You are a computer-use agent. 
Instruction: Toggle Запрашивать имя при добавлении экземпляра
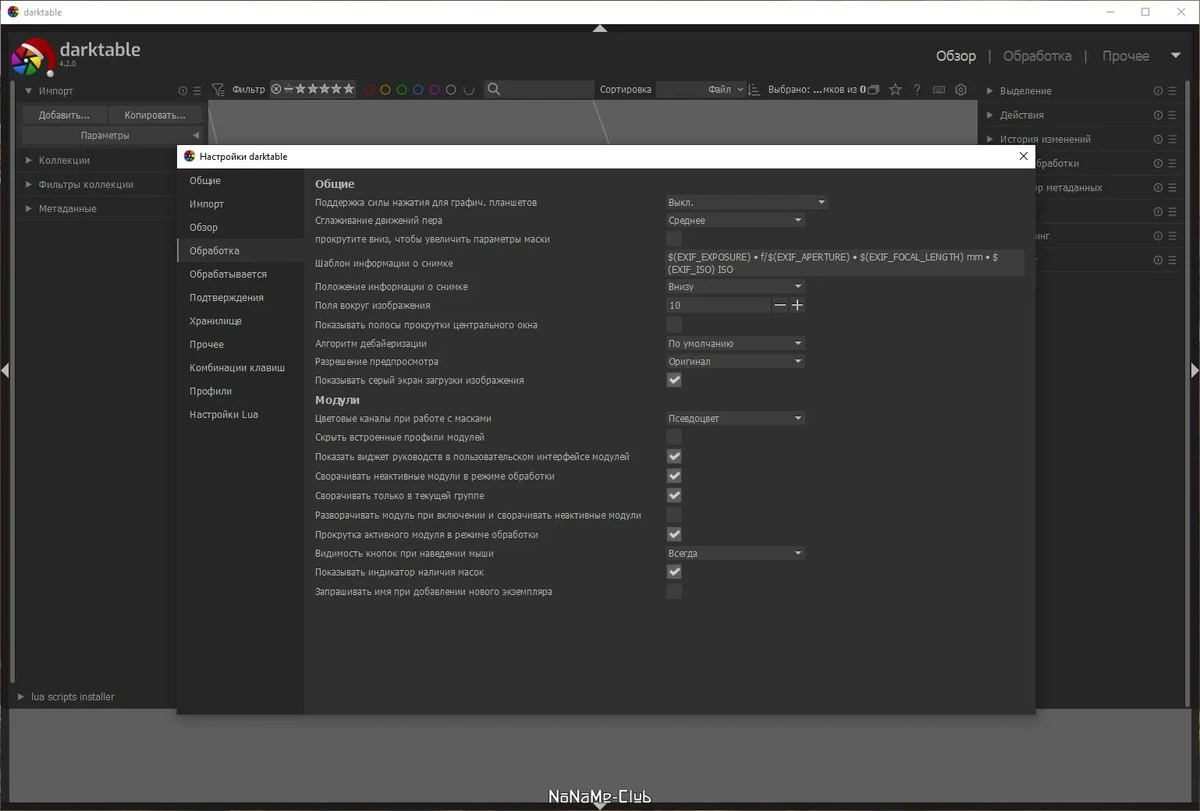(x=674, y=591)
